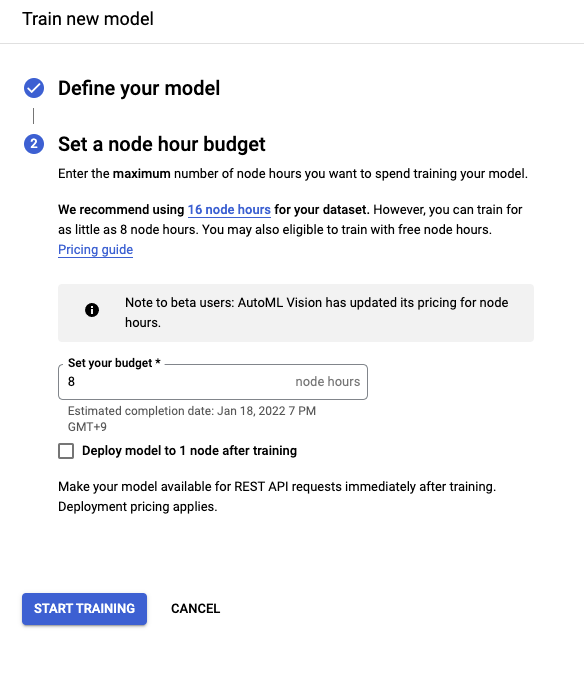
Task: Click the Deploy model to 1 node label
Action: coord(189,451)
